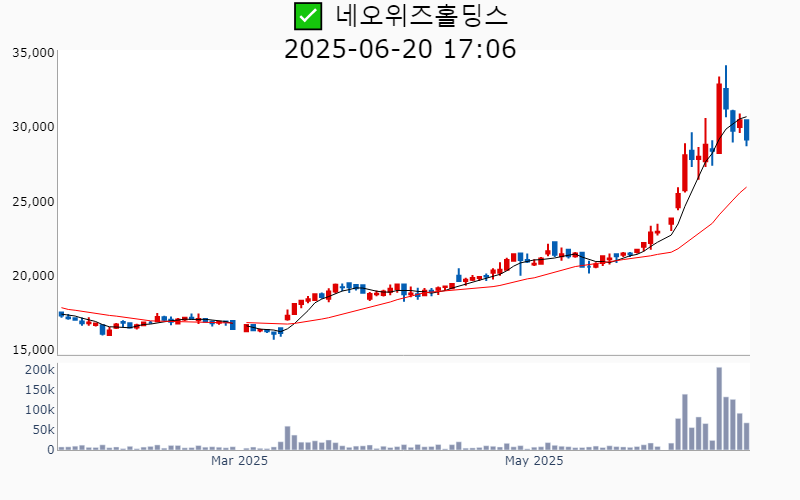Click the 200k volume axis label

click(x=40, y=370)
